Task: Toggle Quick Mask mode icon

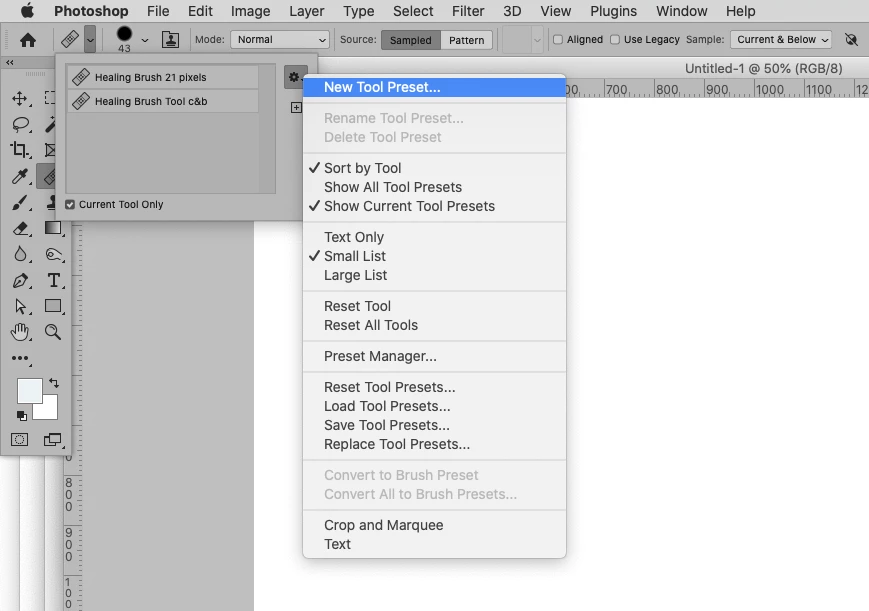Action: [x=19, y=440]
